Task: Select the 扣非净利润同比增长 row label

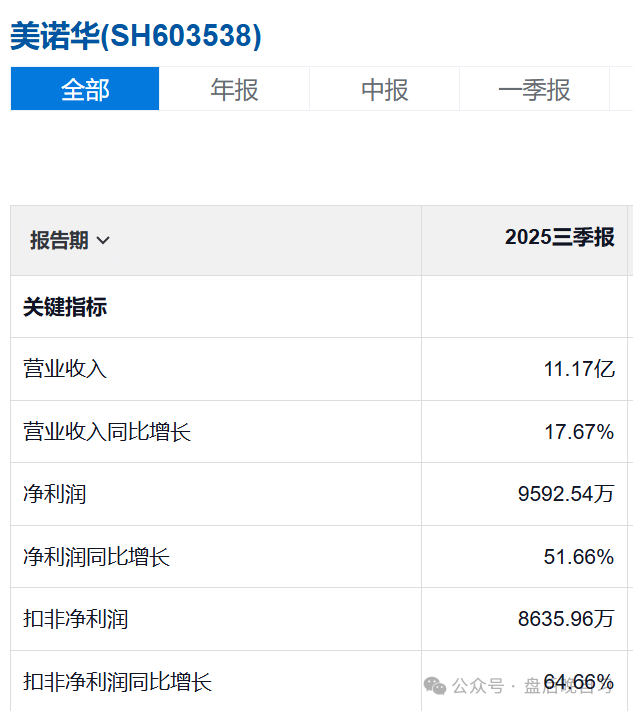Action: (x=117, y=682)
